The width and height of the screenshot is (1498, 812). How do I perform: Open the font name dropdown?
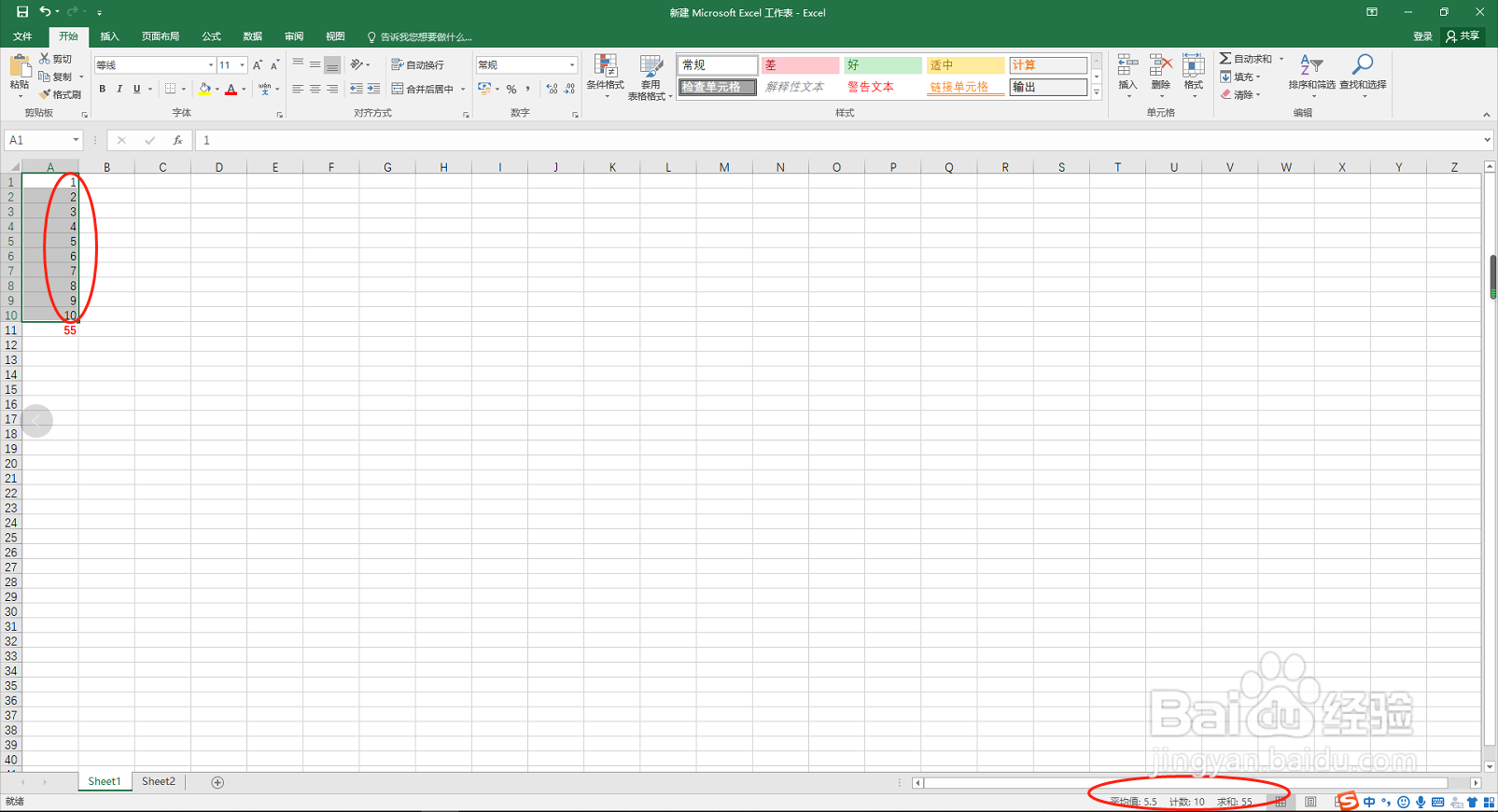click(210, 64)
